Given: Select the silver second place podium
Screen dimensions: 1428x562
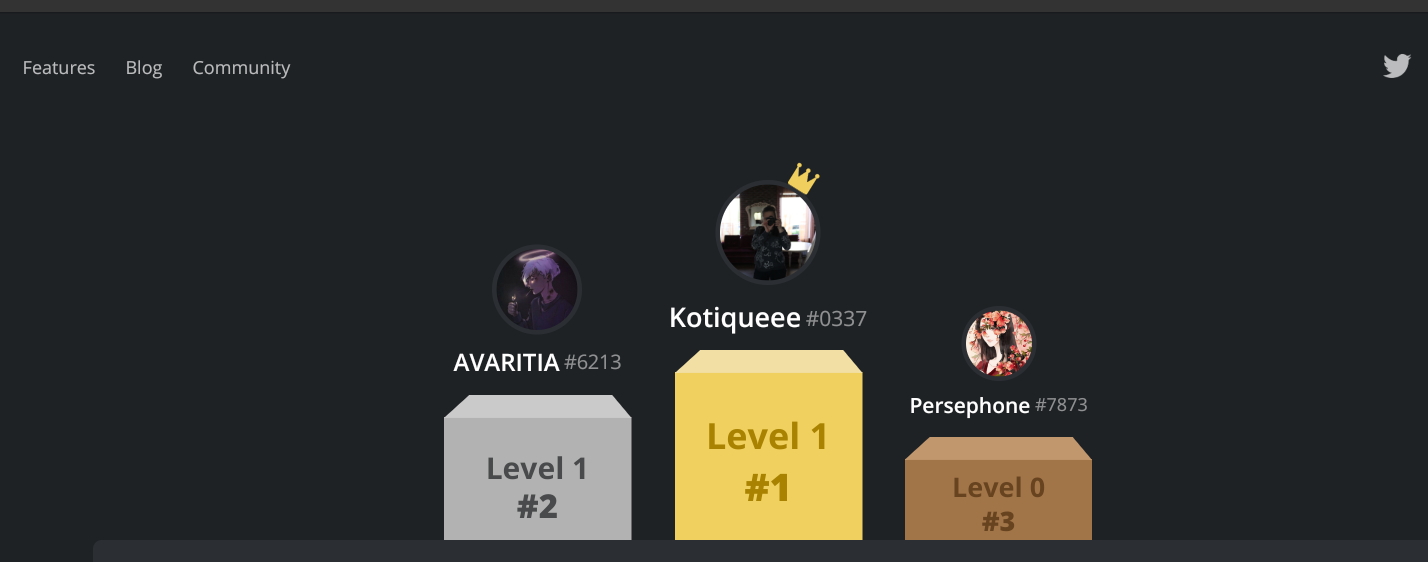Looking at the screenshot, I should click(x=537, y=467).
